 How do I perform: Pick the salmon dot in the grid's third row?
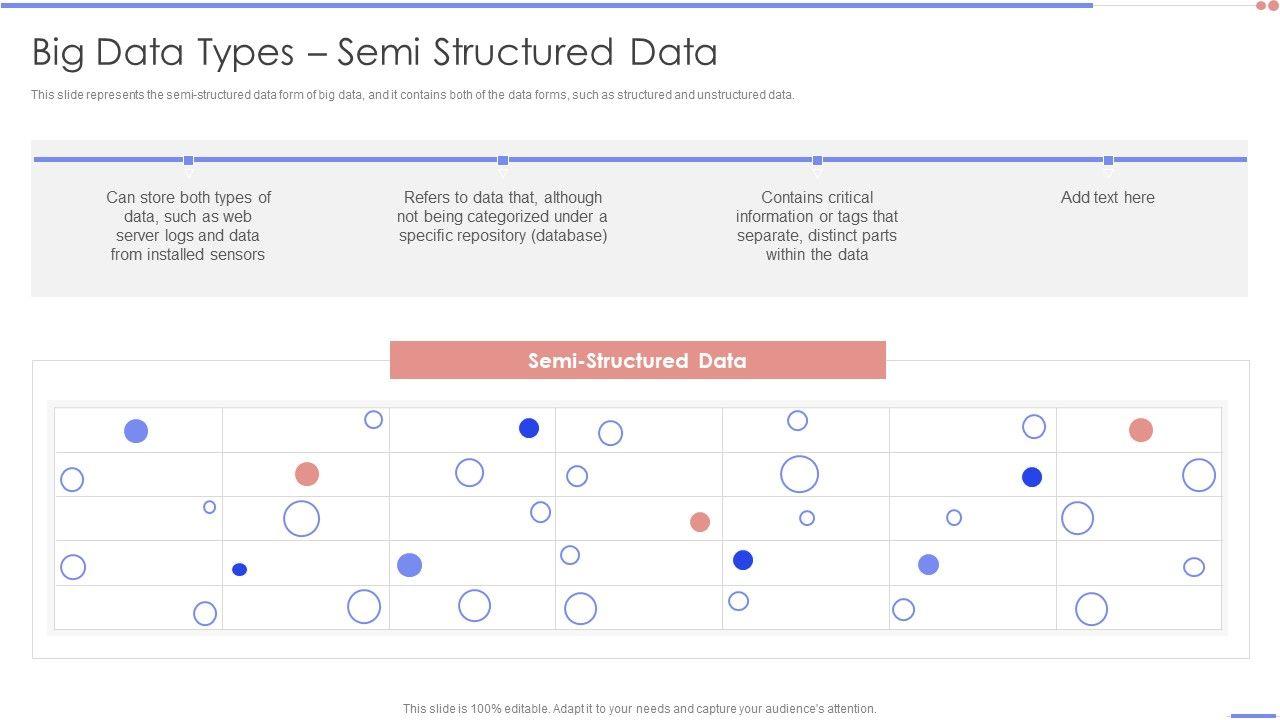700,522
